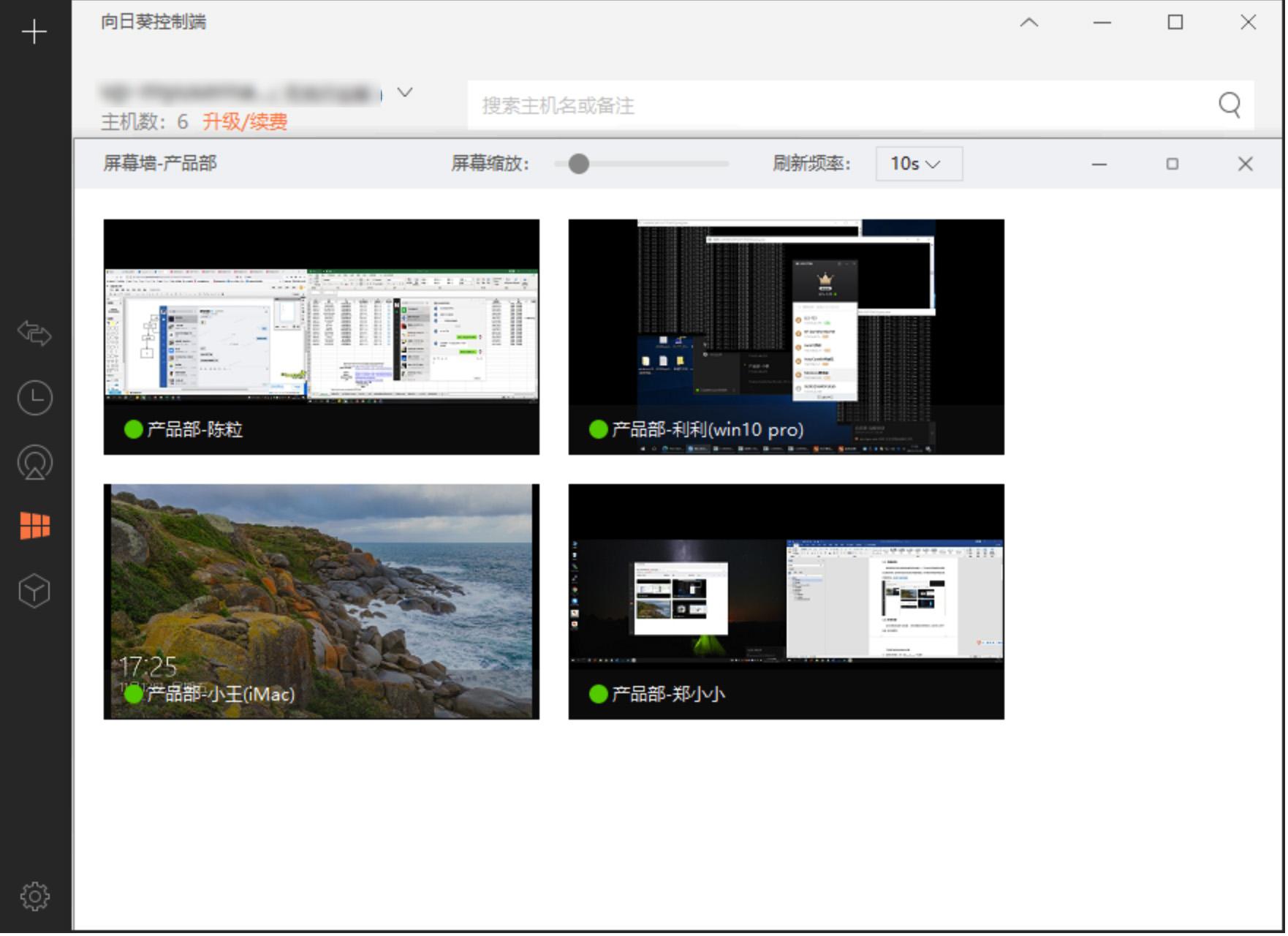Click the 升级/续费 upgrade link
Viewport: 1288px width, 936px height.
(246, 121)
